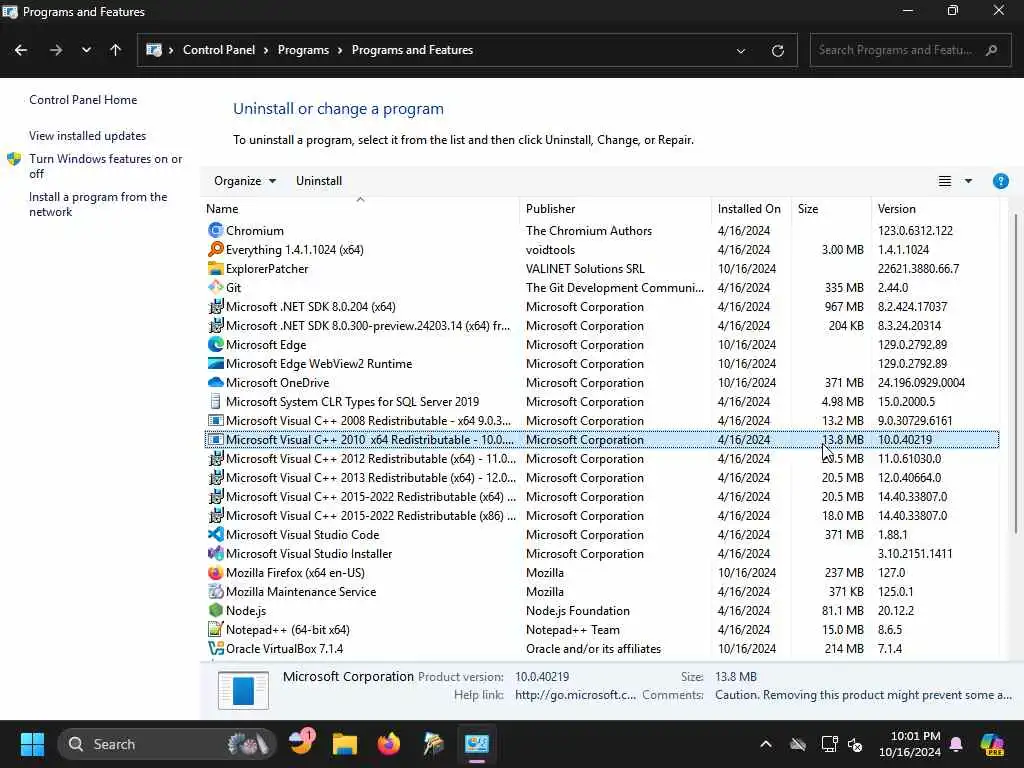Go up one level with up arrow
The height and width of the screenshot is (768, 1024).
coord(116,50)
